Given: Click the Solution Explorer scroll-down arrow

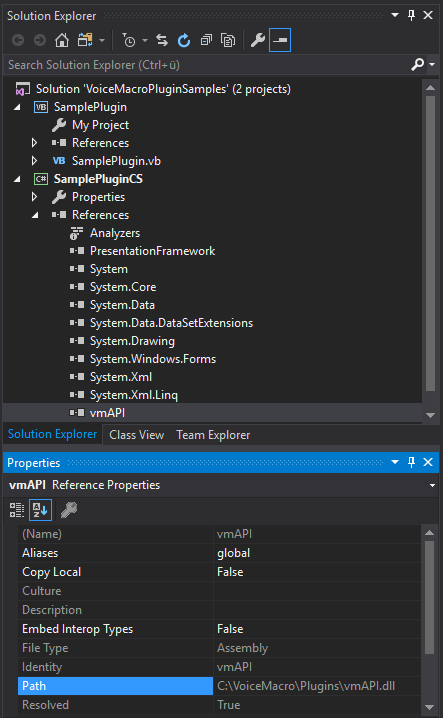Looking at the screenshot, I should (x=430, y=415).
